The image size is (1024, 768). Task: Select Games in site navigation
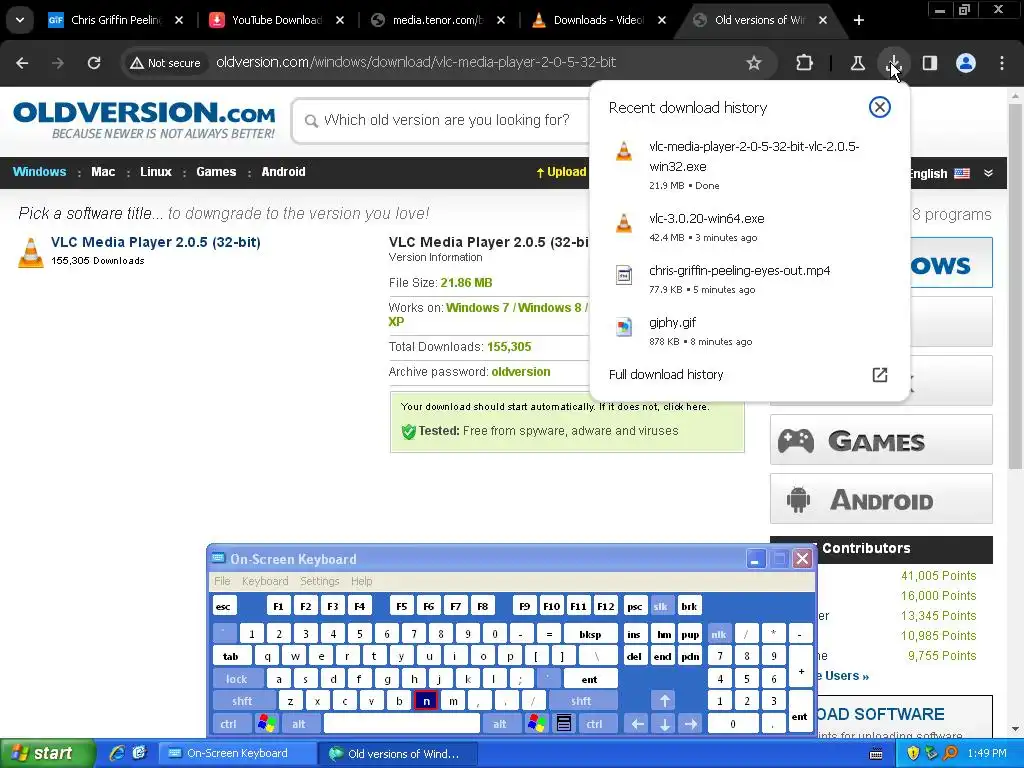point(216,172)
